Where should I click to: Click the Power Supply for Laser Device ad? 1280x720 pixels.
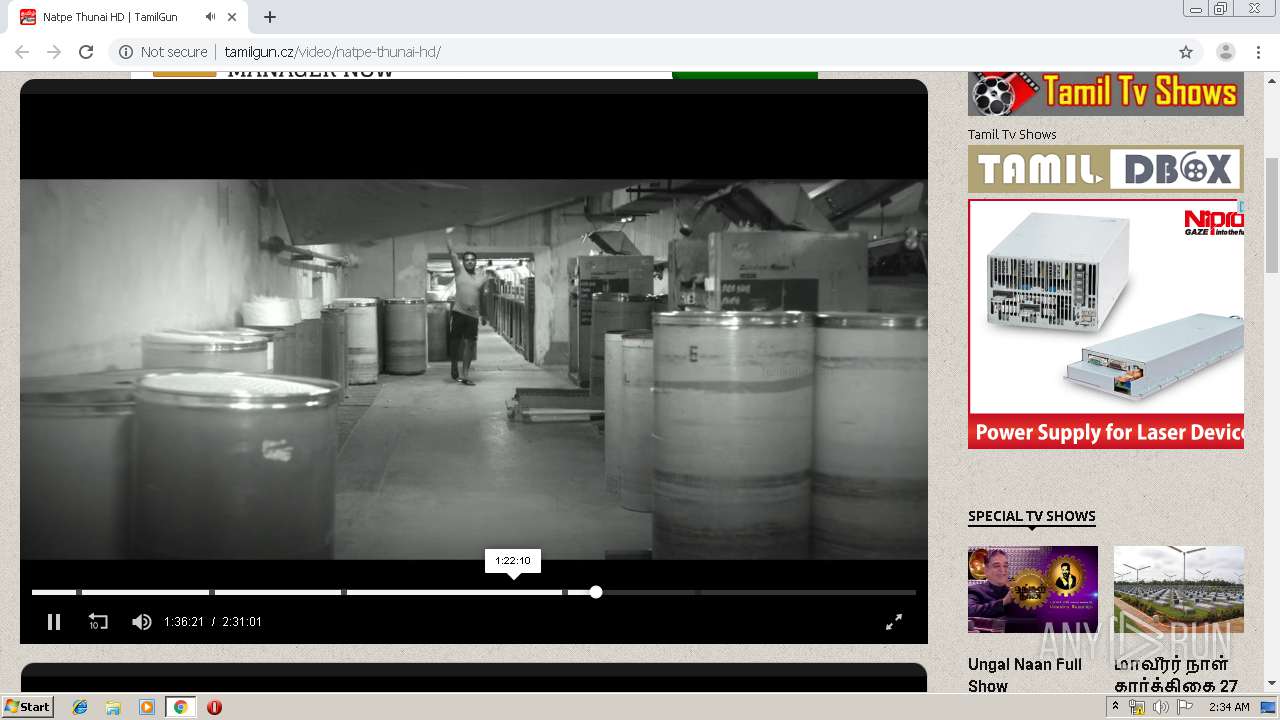click(x=1106, y=323)
